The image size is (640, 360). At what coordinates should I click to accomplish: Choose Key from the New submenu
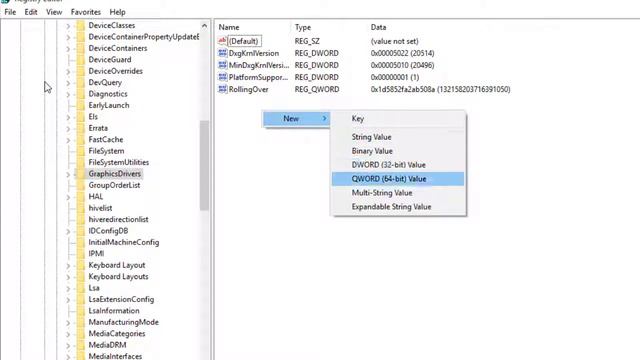pos(398,119)
